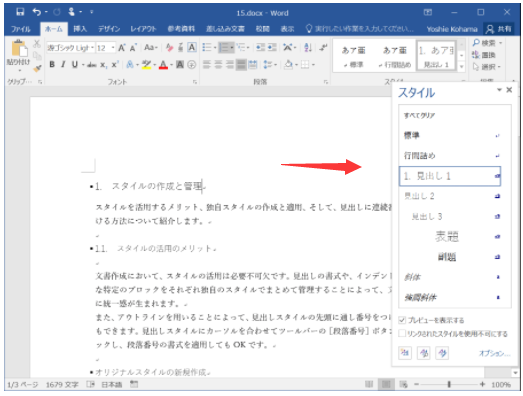Apply character border (boxed A) icon
Image resolution: width=523 pixels, height=396 pixels.
[x=192, y=48]
